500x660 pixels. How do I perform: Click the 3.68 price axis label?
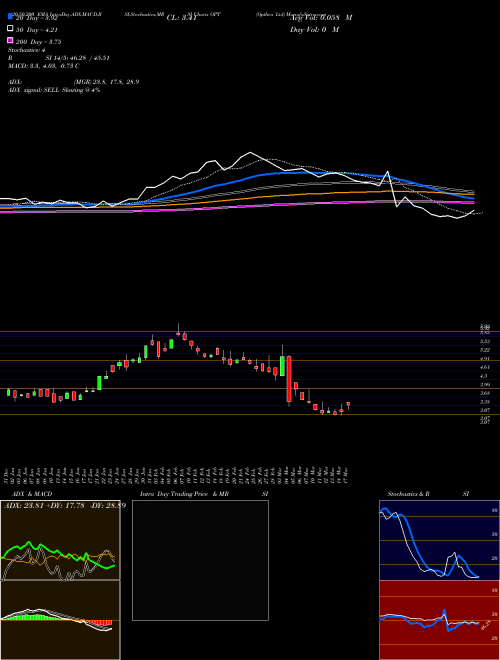pyautogui.click(x=484, y=393)
